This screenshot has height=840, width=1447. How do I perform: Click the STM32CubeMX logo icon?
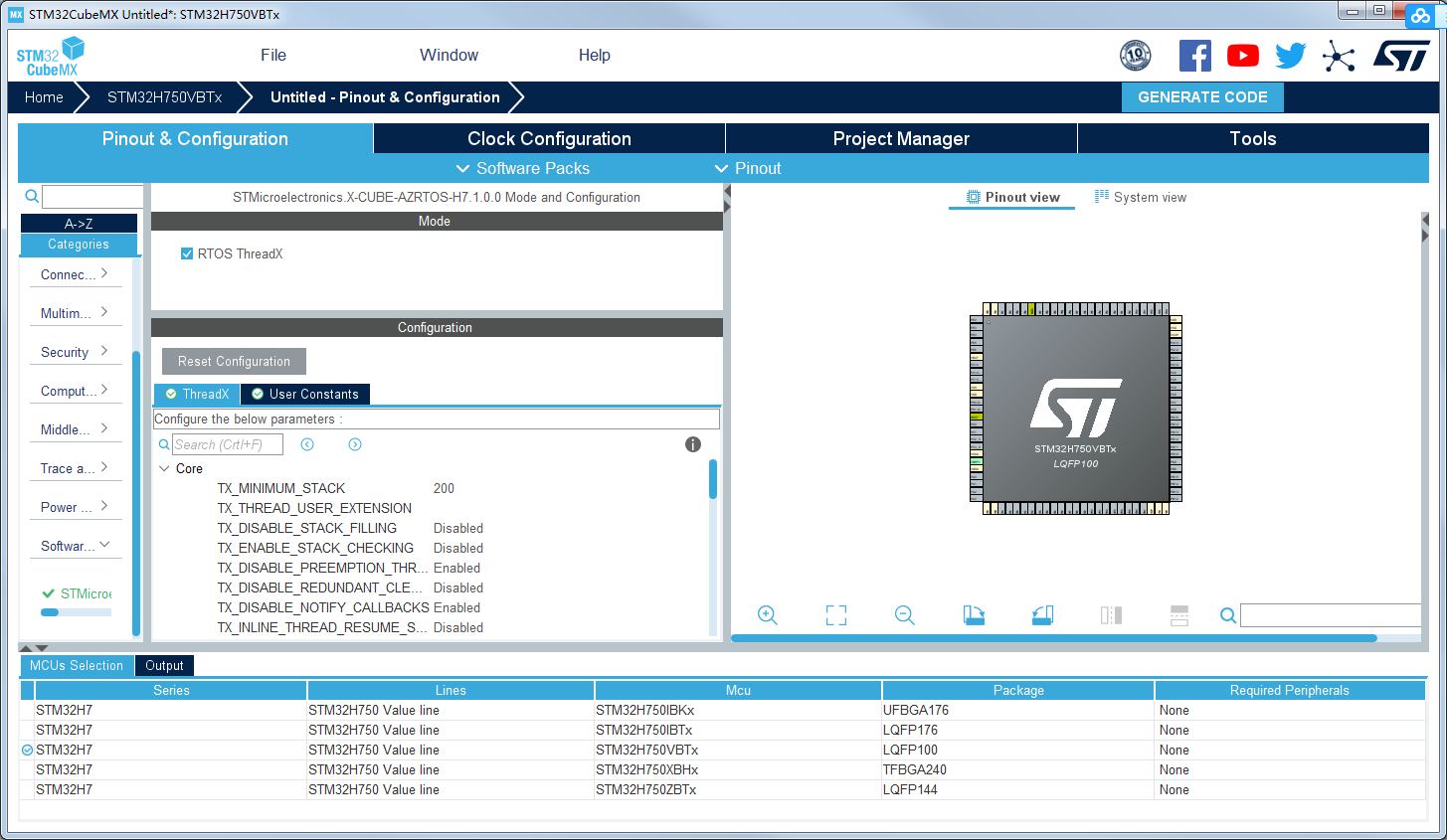tap(50, 56)
